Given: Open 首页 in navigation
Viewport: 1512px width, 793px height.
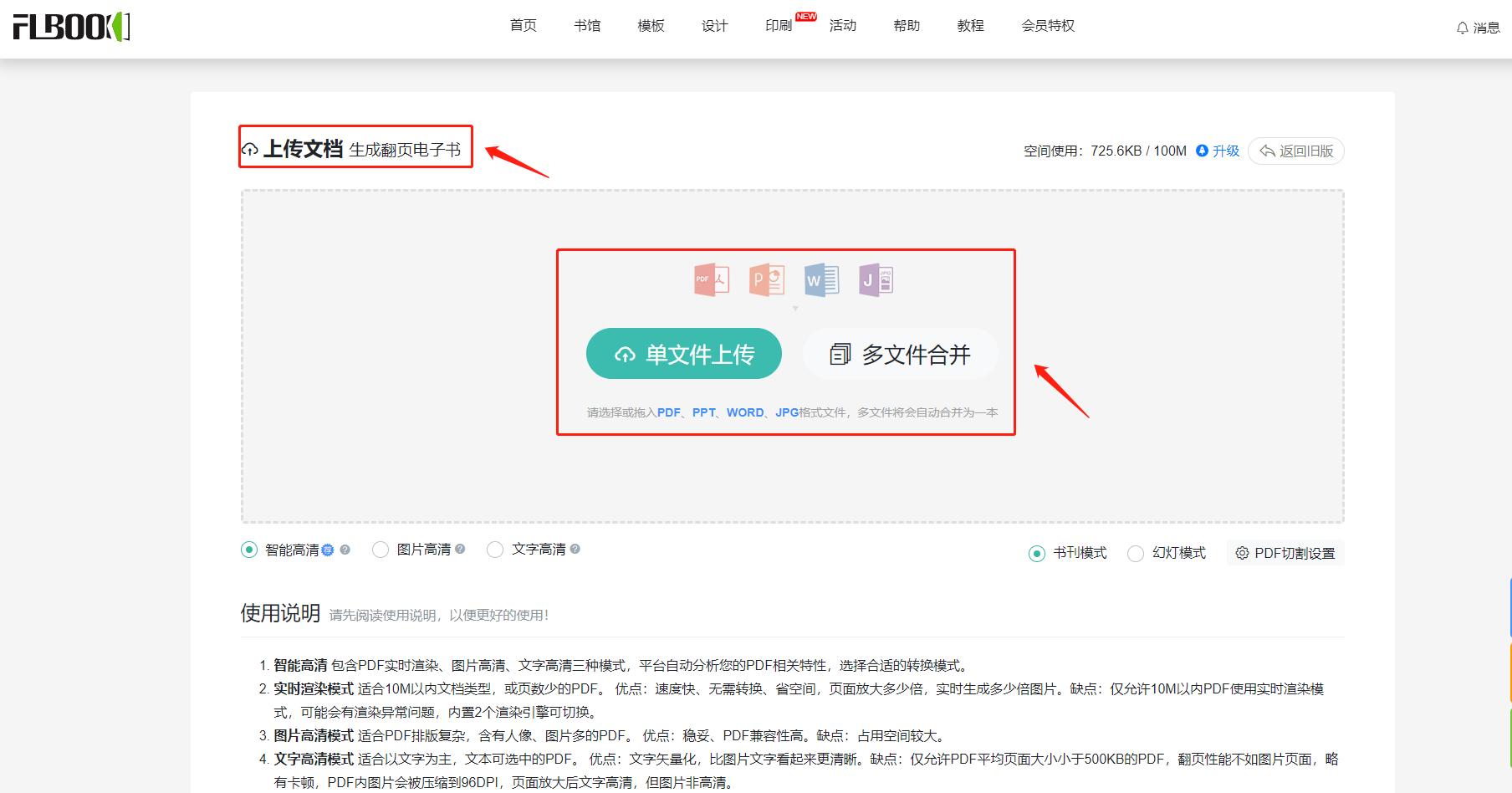Looking at the screenshot, I should [524, 26].
